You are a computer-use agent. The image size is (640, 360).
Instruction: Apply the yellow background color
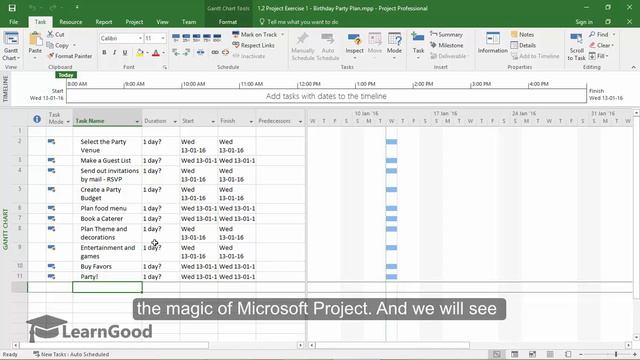(140, 53)
